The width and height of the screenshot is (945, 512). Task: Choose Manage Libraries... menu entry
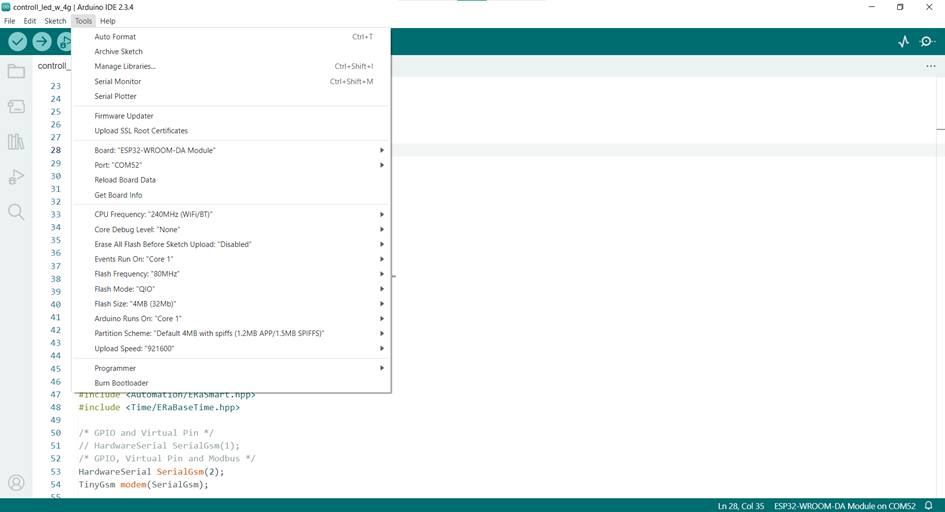[125, 67]
